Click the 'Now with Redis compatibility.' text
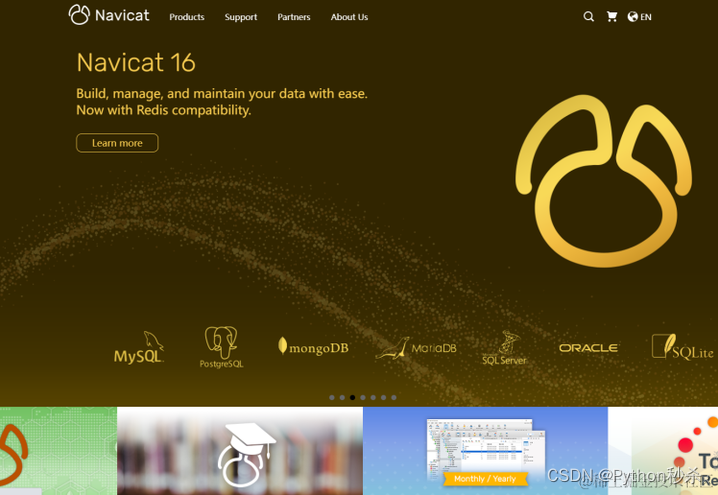 pyautogui.click(x=163, y=110)
